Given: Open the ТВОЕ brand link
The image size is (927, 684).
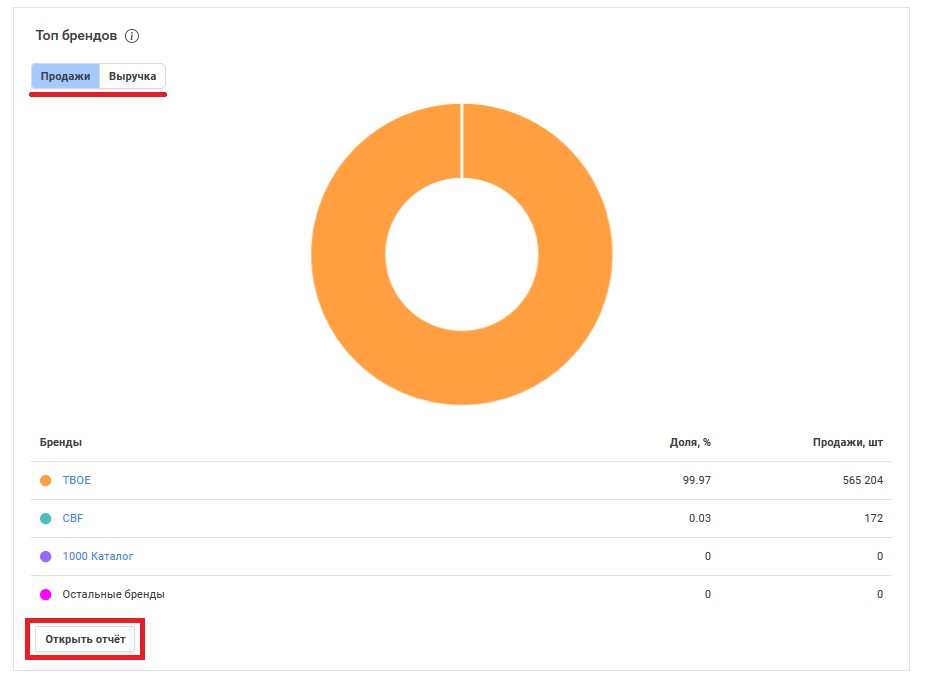Looking at the screenshot, I should tap(76, 481).
